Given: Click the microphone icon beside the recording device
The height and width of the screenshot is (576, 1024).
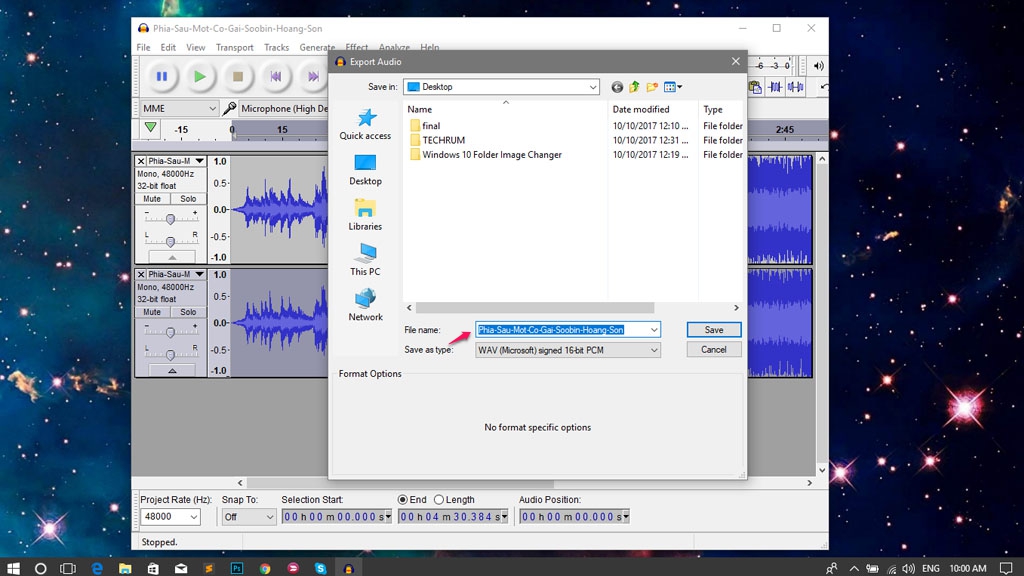Looking at the screenshot, I should 229,108.
